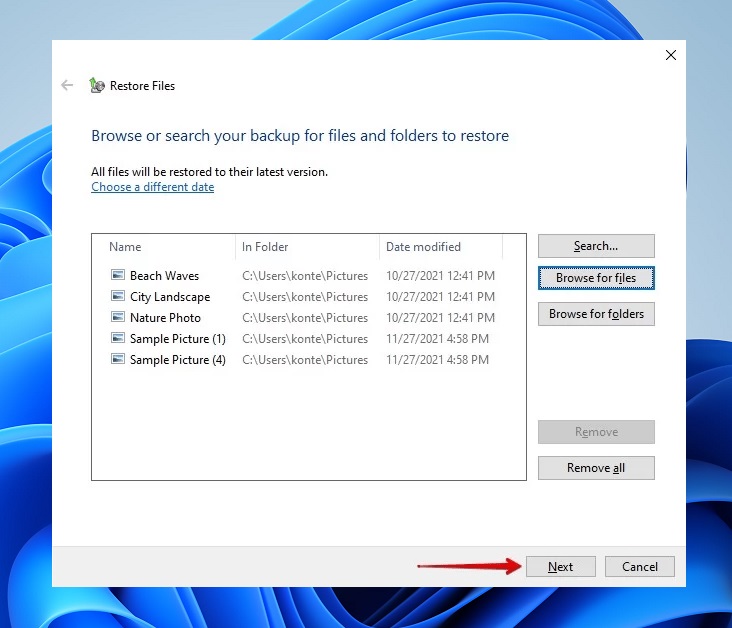Select the Sample Picture (1) image icon
Screen dimensions: 732x628
(118, 338)
